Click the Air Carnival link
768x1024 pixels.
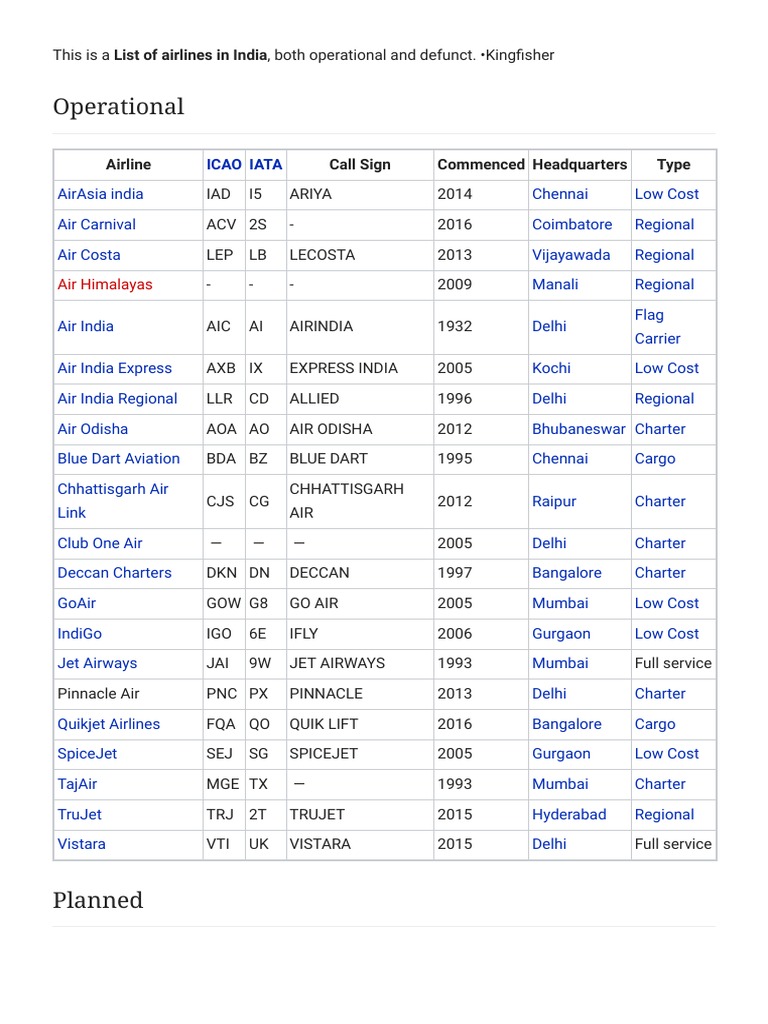(96, 224)
